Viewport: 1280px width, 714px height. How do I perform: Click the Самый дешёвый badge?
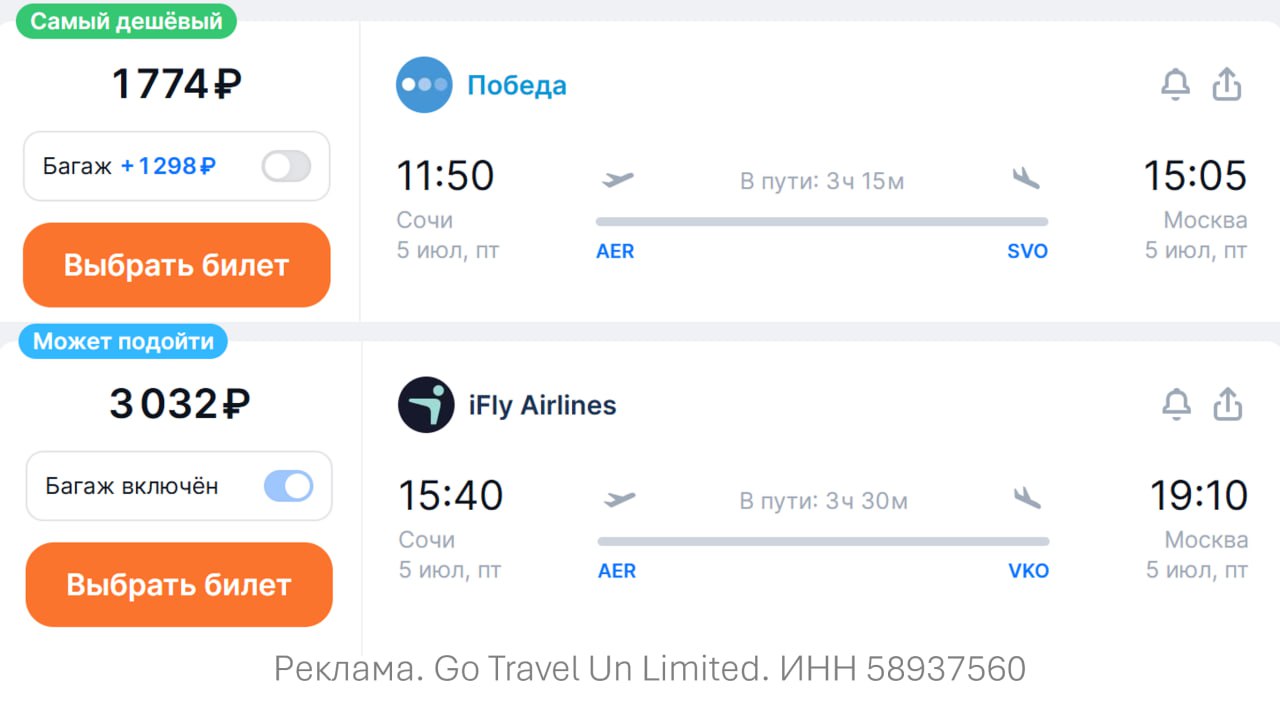126,21
